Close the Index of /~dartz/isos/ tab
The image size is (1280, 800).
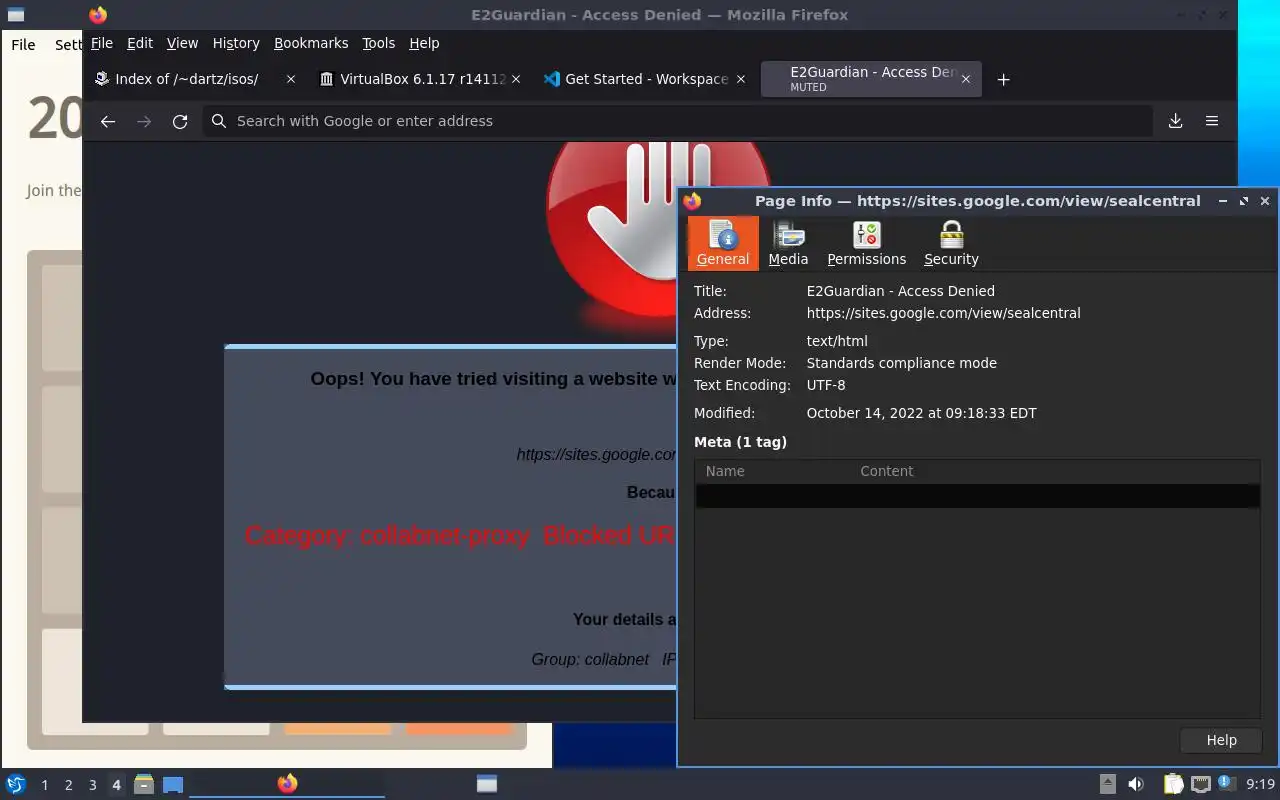tap(291, 79)
